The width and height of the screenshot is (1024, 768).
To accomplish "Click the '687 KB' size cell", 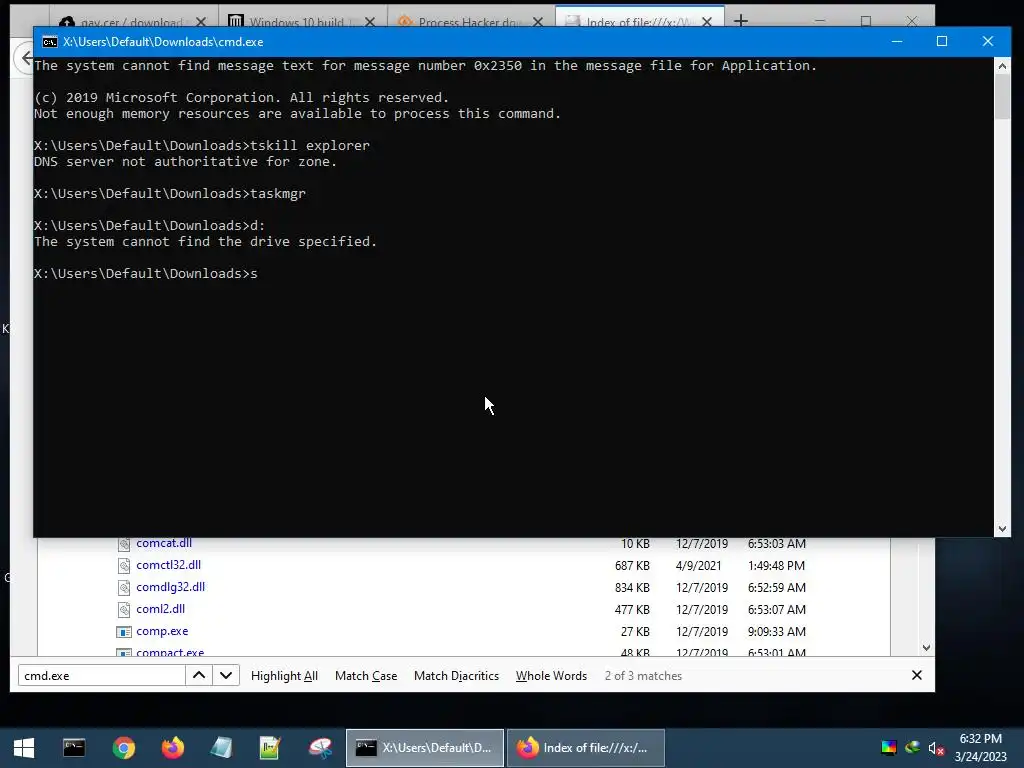I will [632, 566].
